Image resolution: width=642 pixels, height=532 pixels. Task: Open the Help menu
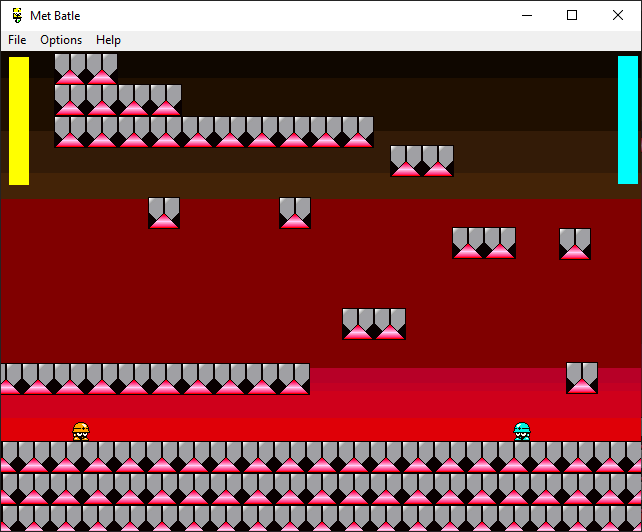[109, 40]
